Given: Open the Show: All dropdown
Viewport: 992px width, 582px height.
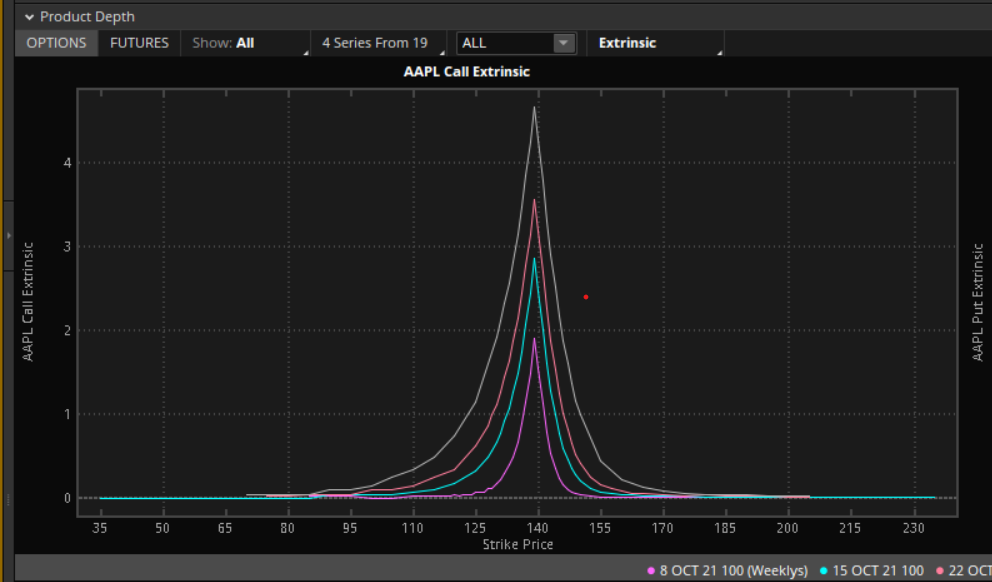Looking at the screenshot, I should (x=245, y=43).
